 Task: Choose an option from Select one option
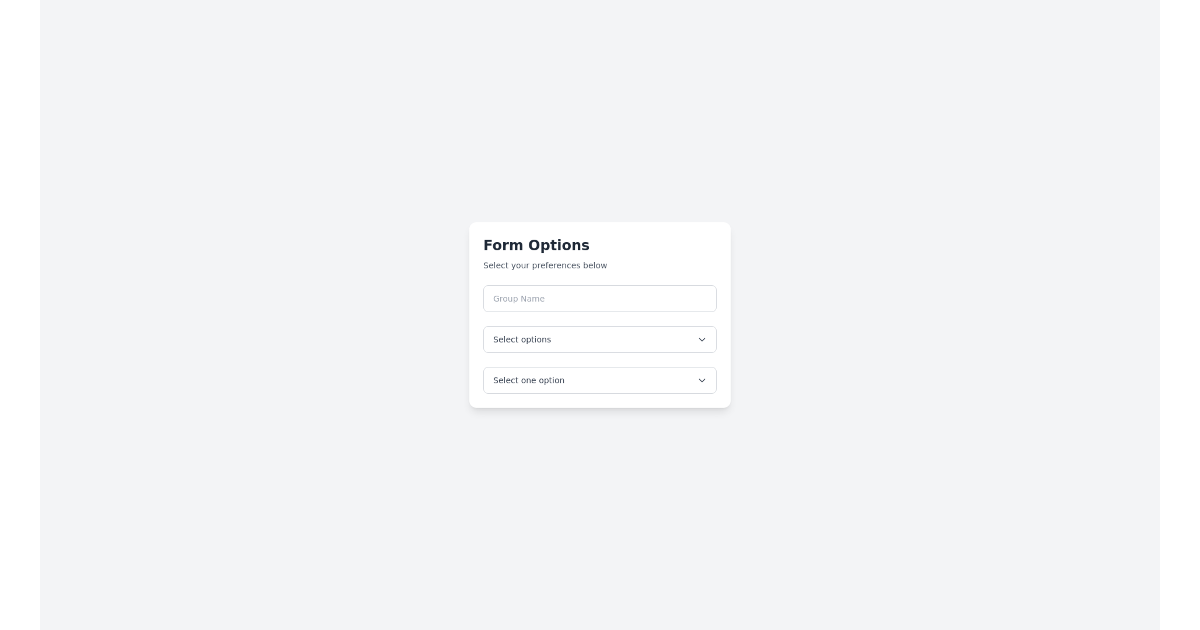[x=599, y=380]
